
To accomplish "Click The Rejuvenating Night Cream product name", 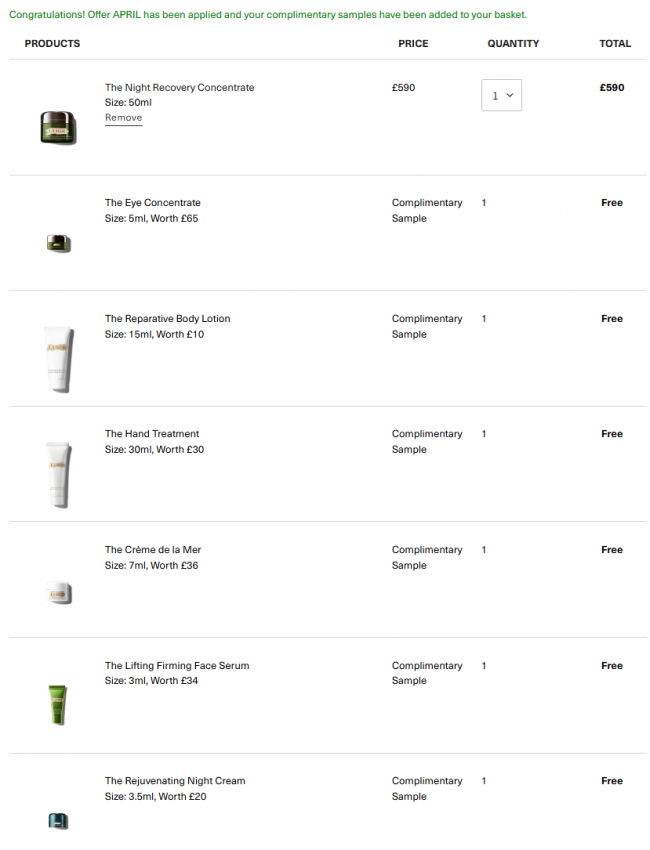I will point(175,781).
